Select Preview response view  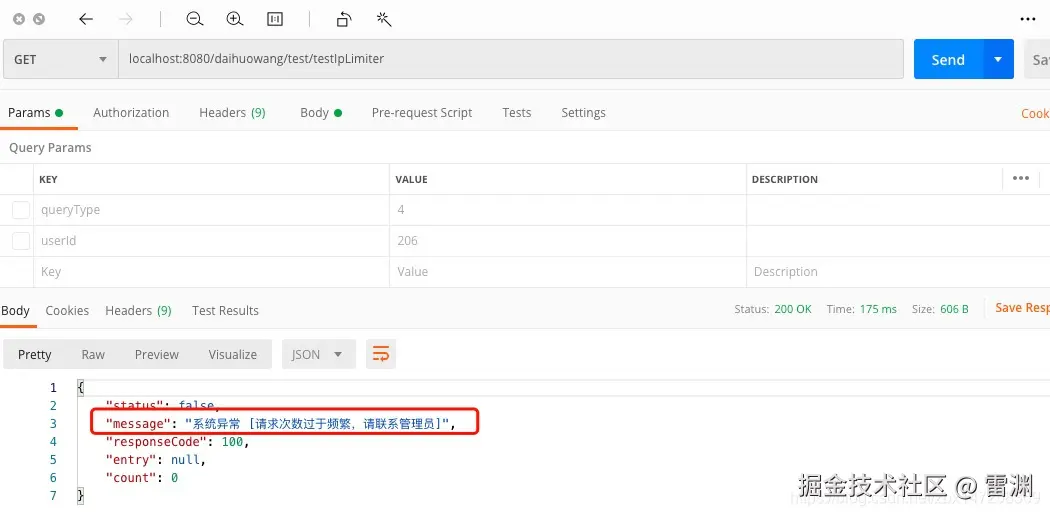pyautogui.click(x=157, y=354)
